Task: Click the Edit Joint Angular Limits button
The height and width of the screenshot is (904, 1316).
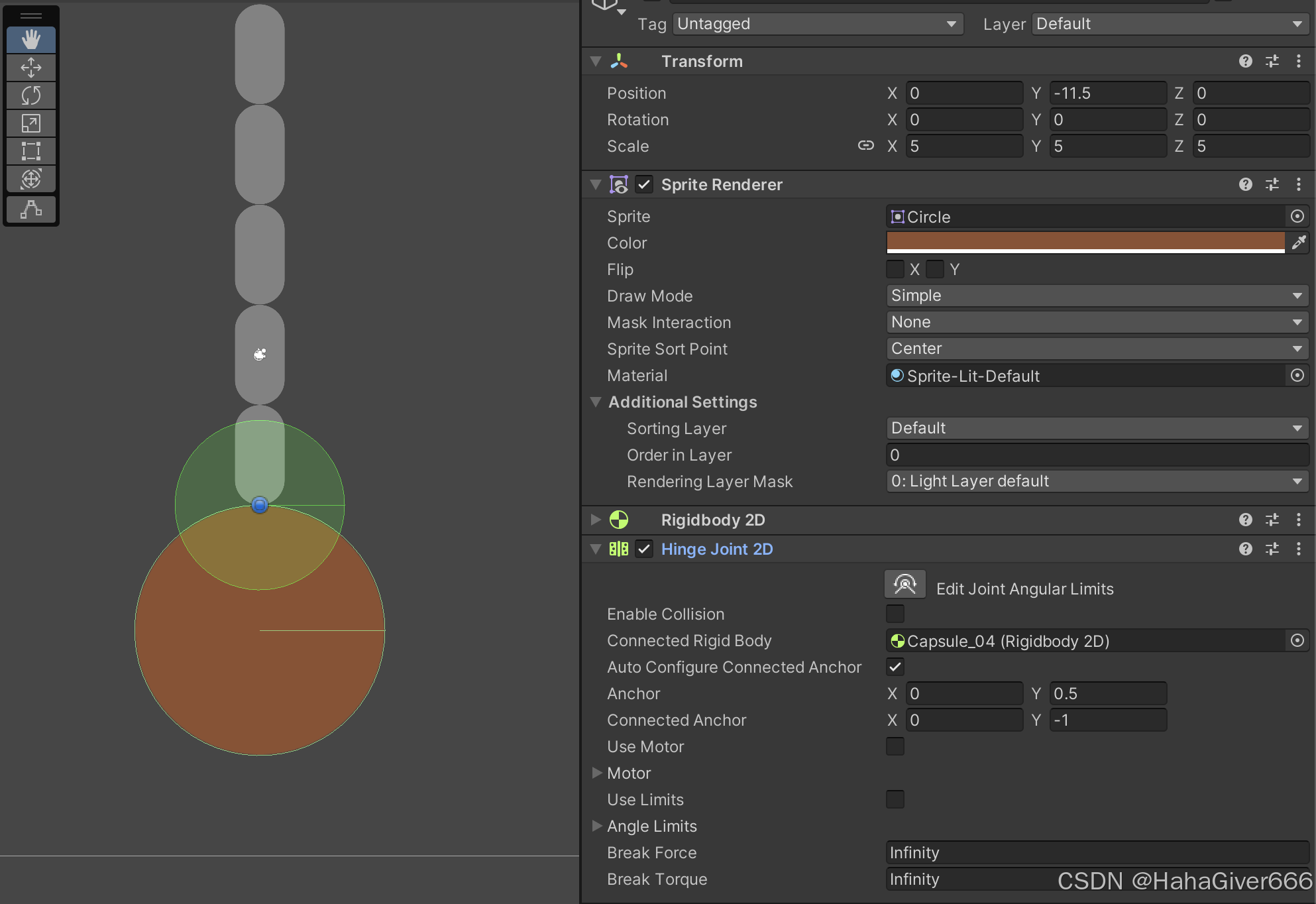Action: pyautogui.click(x=905, y=585)
